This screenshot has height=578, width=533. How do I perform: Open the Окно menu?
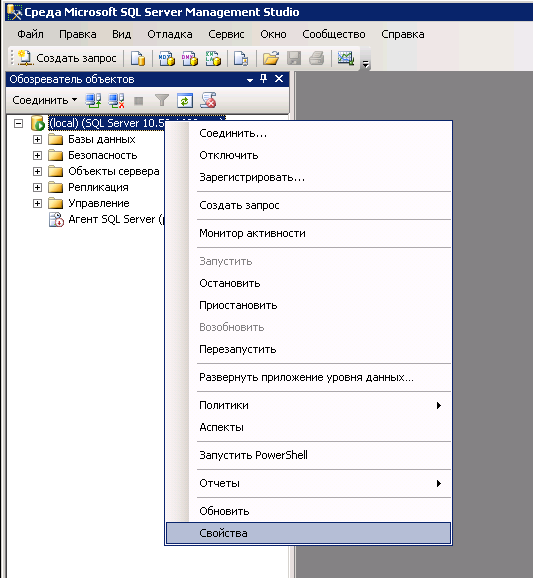274,34
